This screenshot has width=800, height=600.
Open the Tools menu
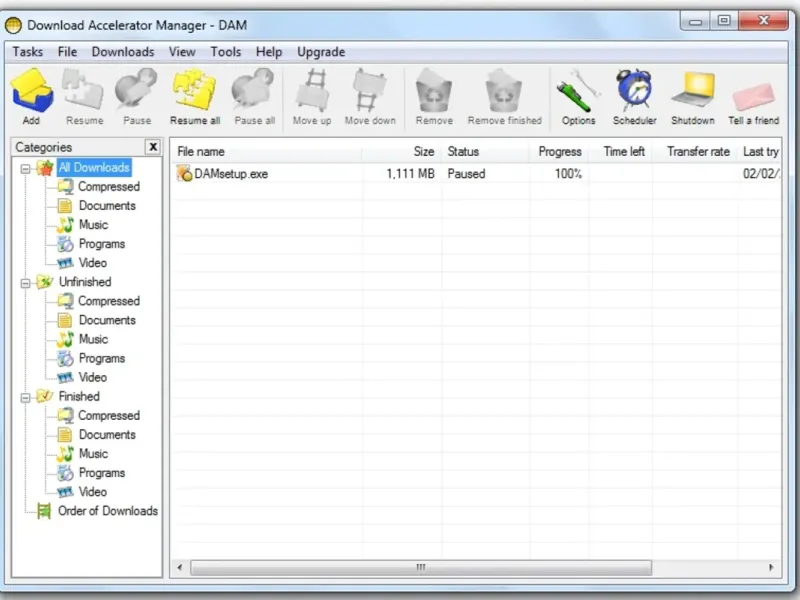pyautogui.click(x=226, y=52)
